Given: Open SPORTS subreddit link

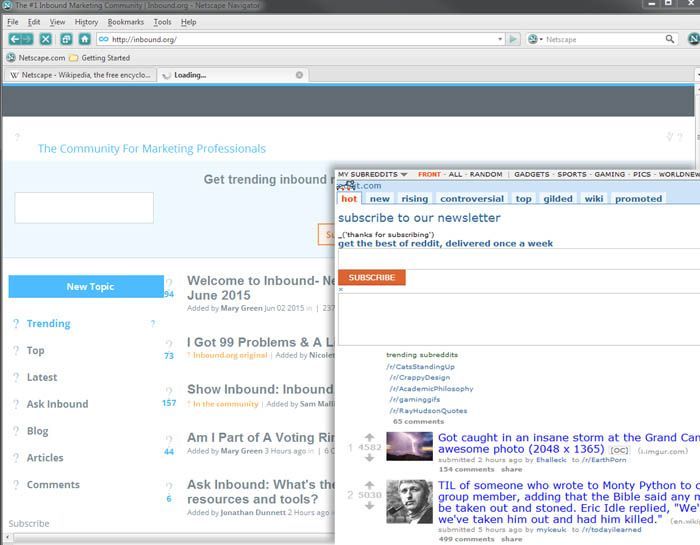Looking at the screenshot, I should [572, 175].
